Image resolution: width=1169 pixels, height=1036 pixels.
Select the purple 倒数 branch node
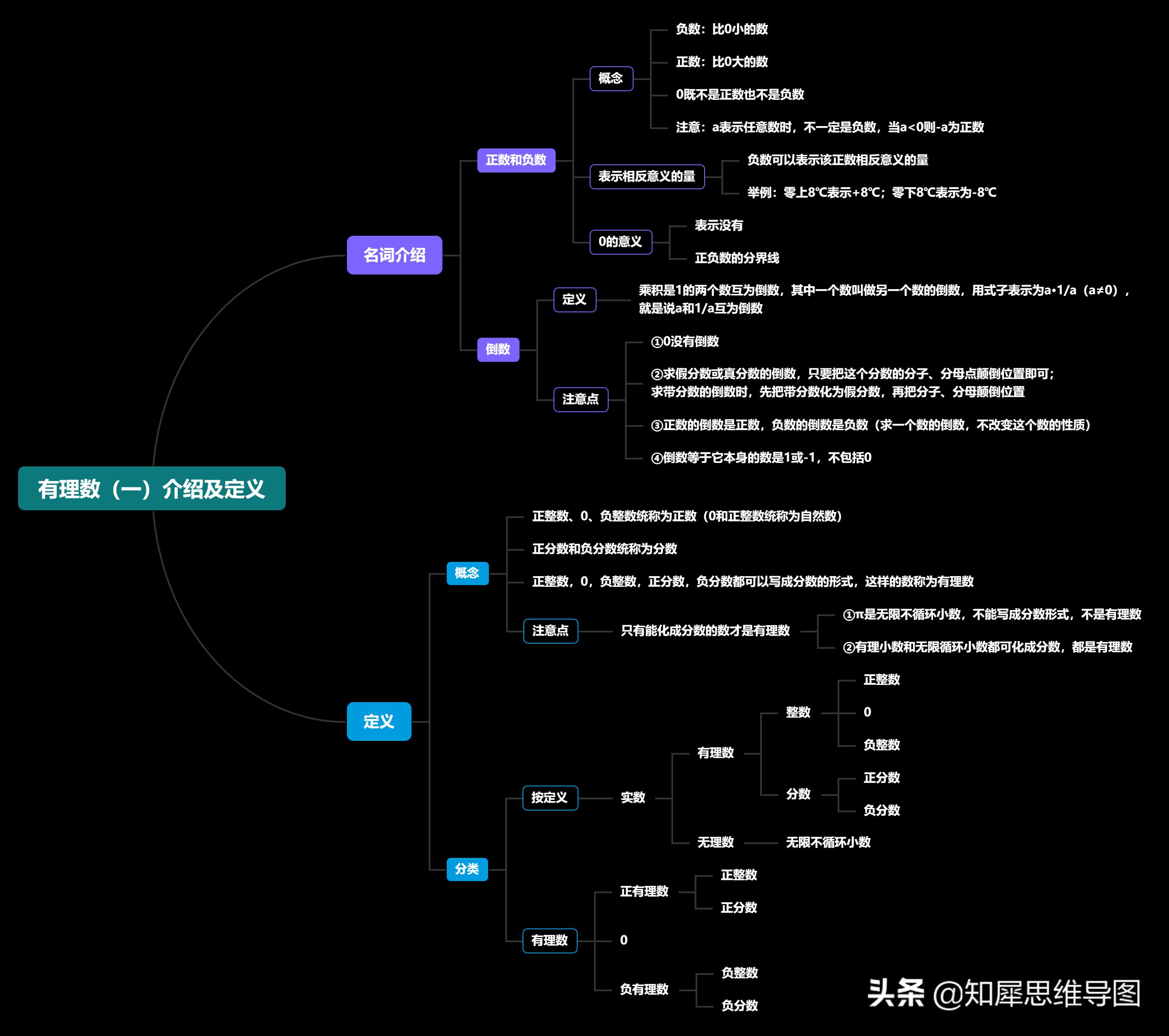click(498, 349)
